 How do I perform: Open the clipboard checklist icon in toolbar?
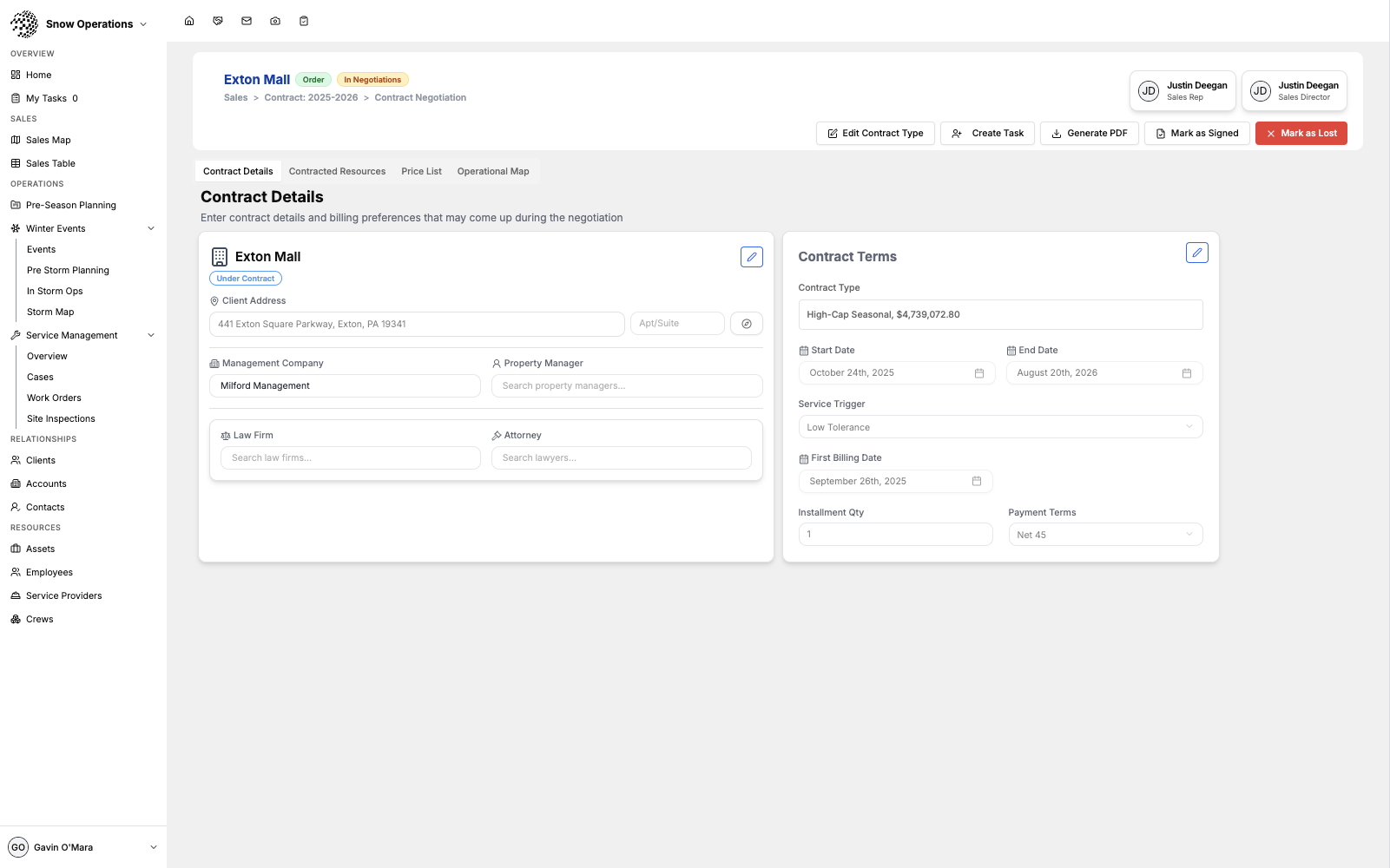click(x=304, y=21)
